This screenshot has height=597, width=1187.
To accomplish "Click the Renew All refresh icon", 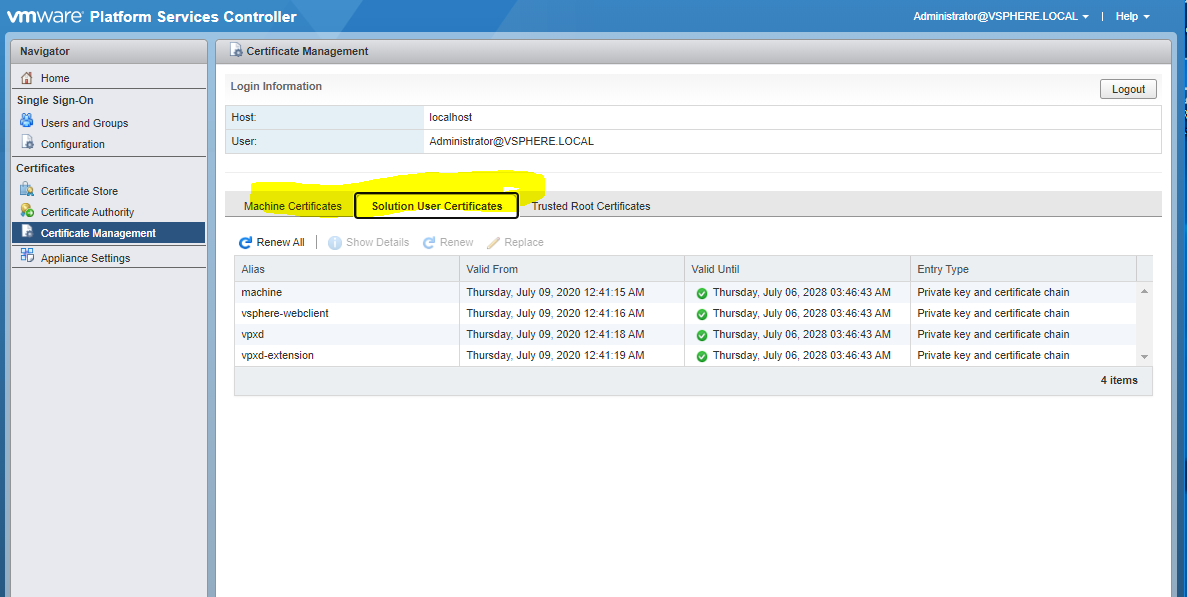I will 245,243.
